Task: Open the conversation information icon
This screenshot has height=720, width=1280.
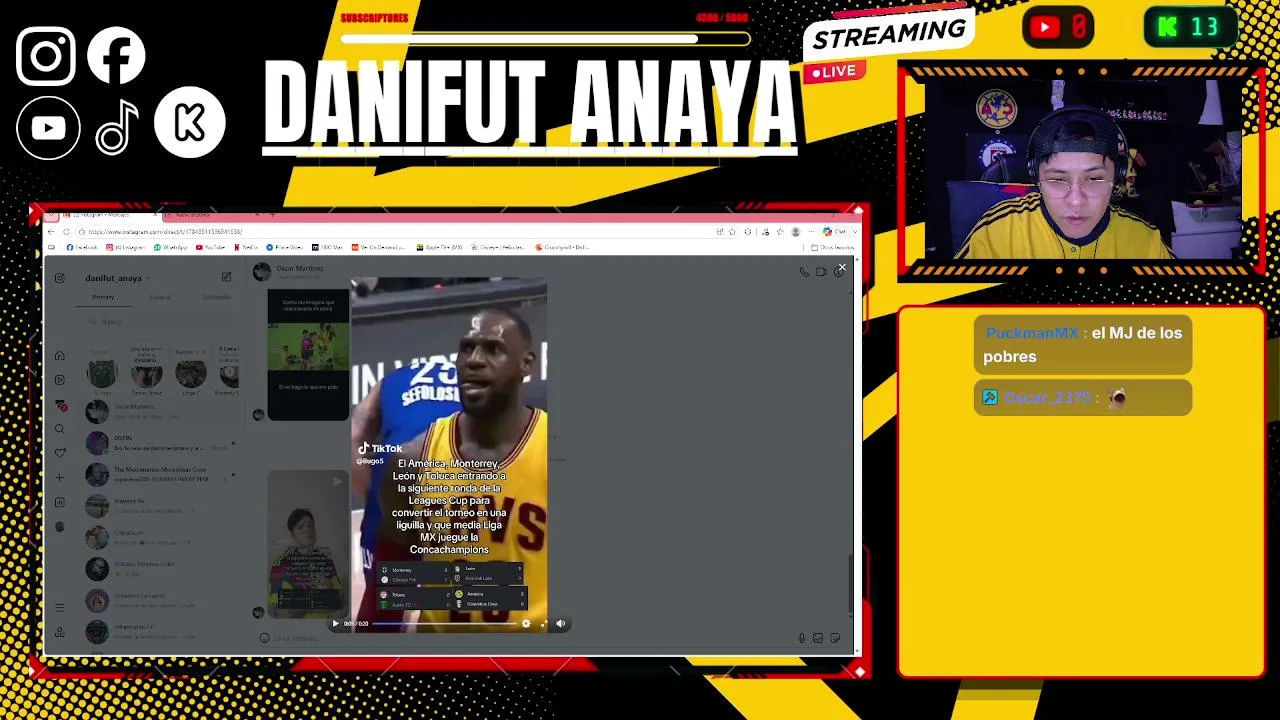Action: coord(837,272)
